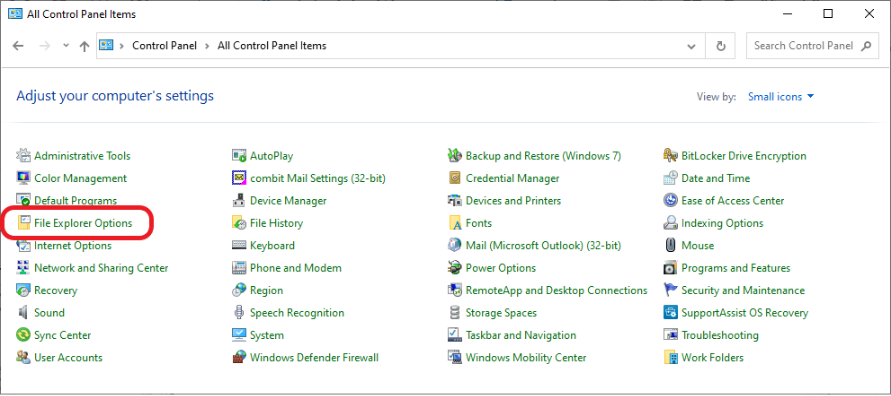Open the Ease of Access Center link
891x396 pixels.
click(732, 201)
